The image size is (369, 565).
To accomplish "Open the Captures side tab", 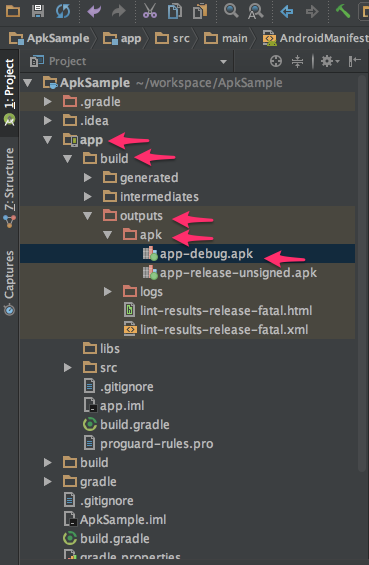I will [9, 283].
